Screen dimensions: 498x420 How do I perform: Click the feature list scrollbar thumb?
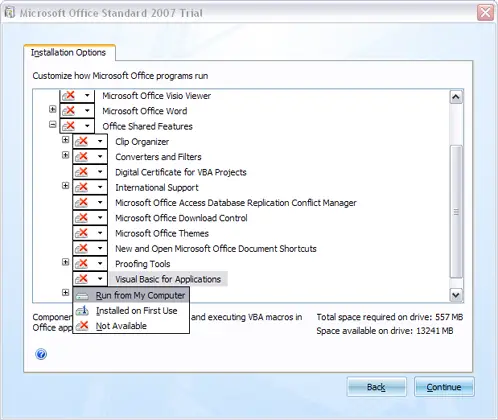click(456, 212)
